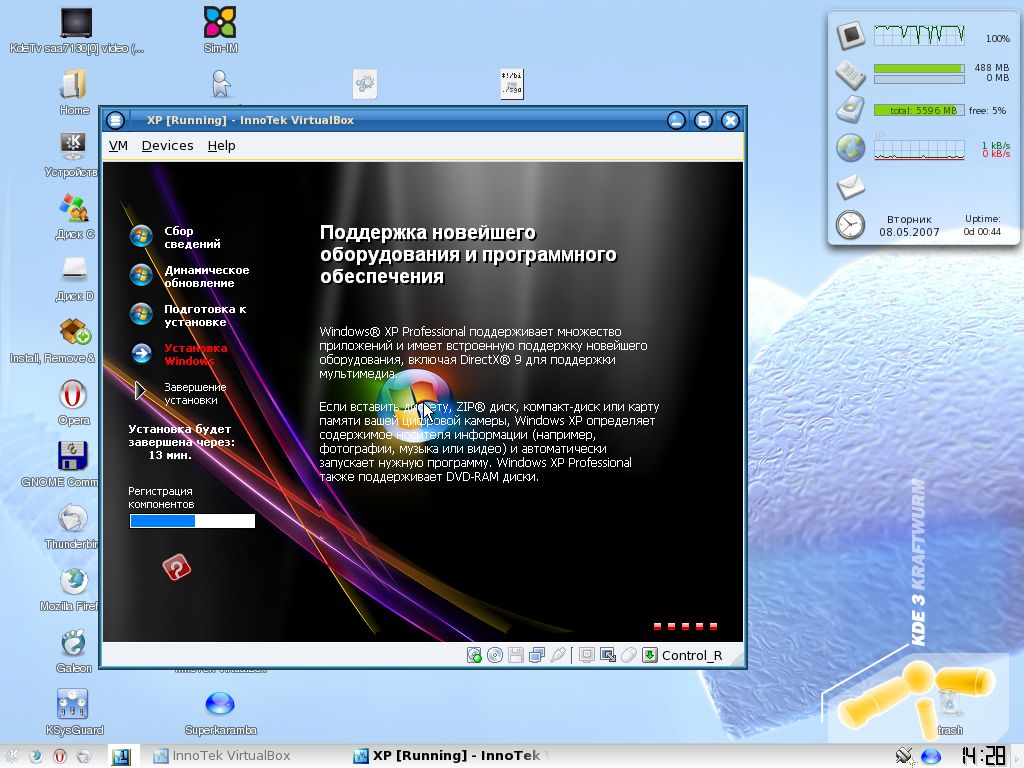Screen dimensions: 1024x768
Task: Switch to XP [Running] taskbar entry
Action: 447,756
